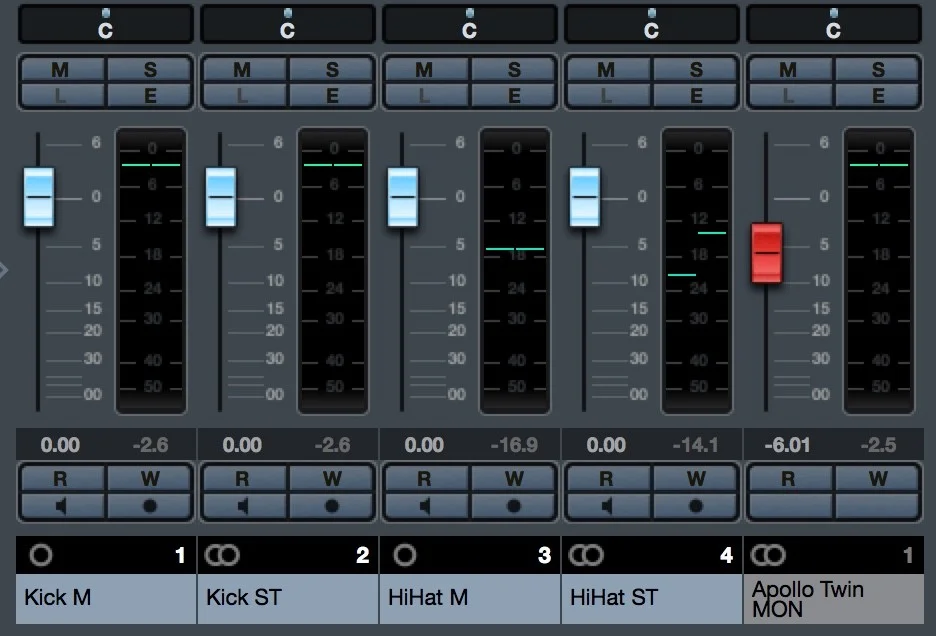Click the pan control on Kick M
The image size is (936, 636).
pyautogui.click(x=106, y=24)
